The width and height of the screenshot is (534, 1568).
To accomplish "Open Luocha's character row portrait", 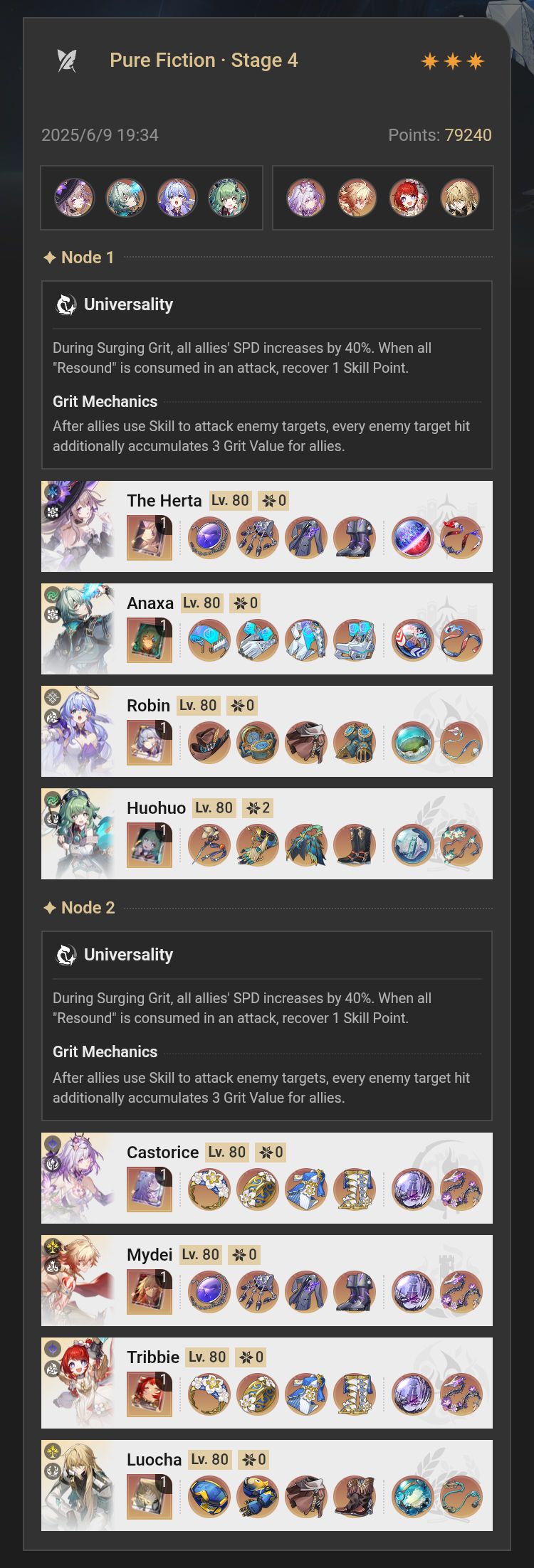I will 78,1485.
